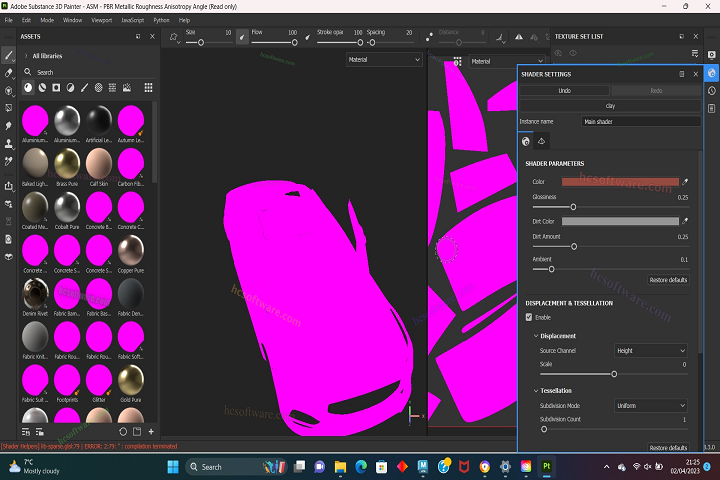The image size is (720, 480).
Task: Toggle the Enable displacement checkbox
Action: (529, 317)
